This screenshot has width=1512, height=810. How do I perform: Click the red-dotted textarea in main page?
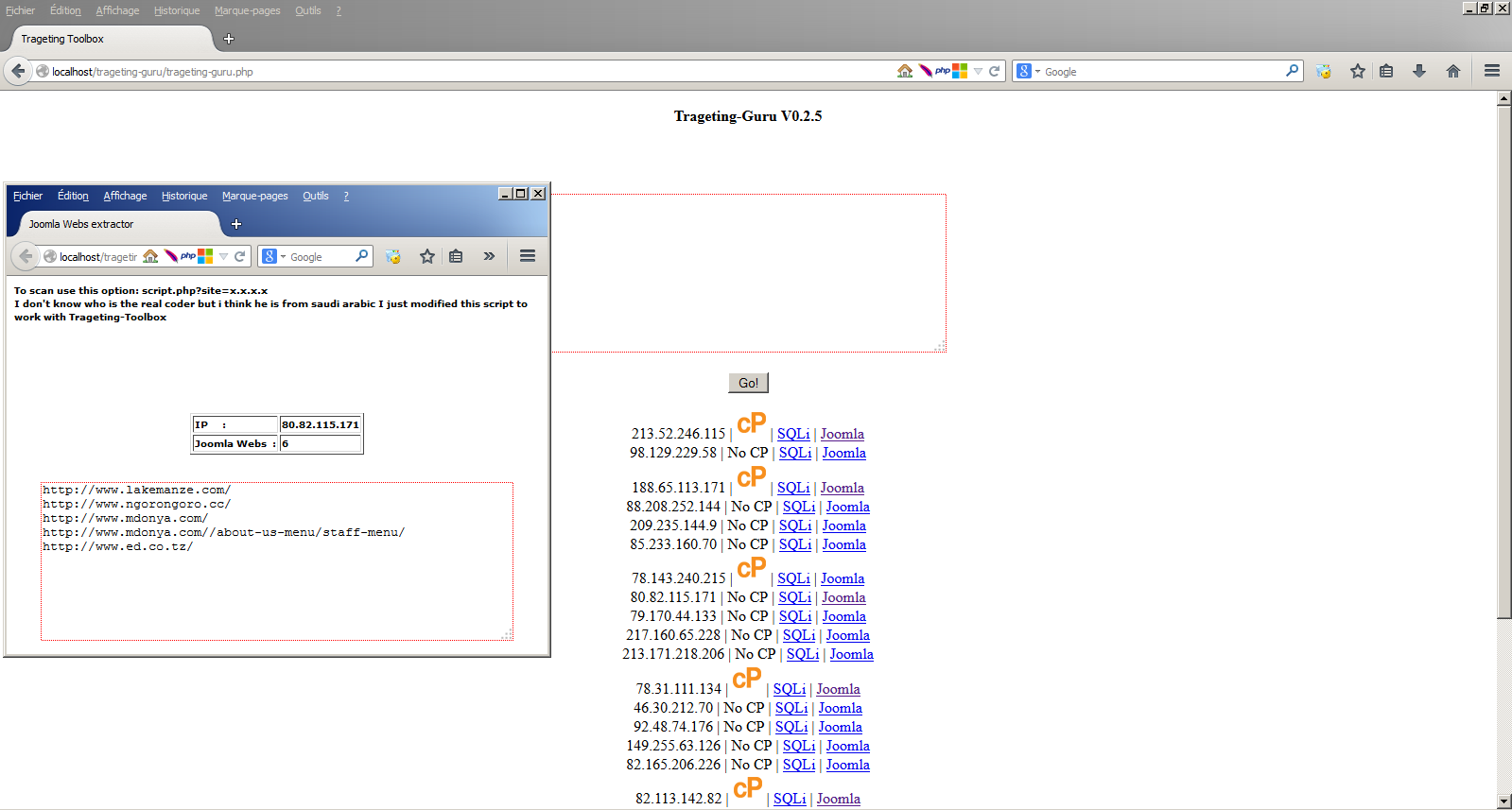749,273
